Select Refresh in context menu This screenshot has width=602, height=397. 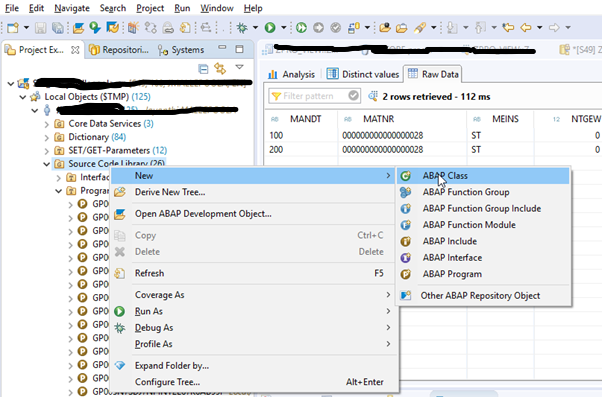pos(254,273)
